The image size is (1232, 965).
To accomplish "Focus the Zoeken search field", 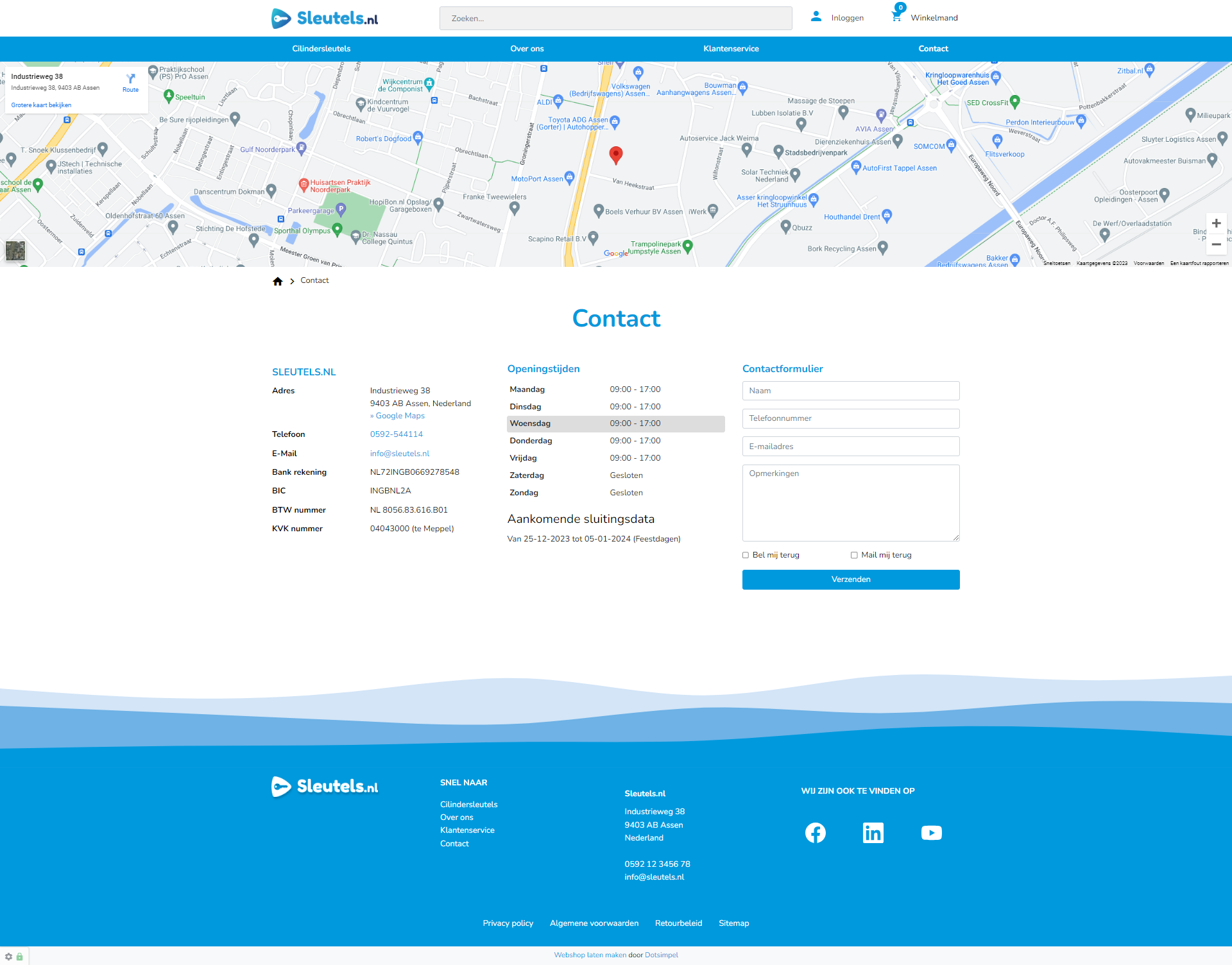I will click(615, 19).
